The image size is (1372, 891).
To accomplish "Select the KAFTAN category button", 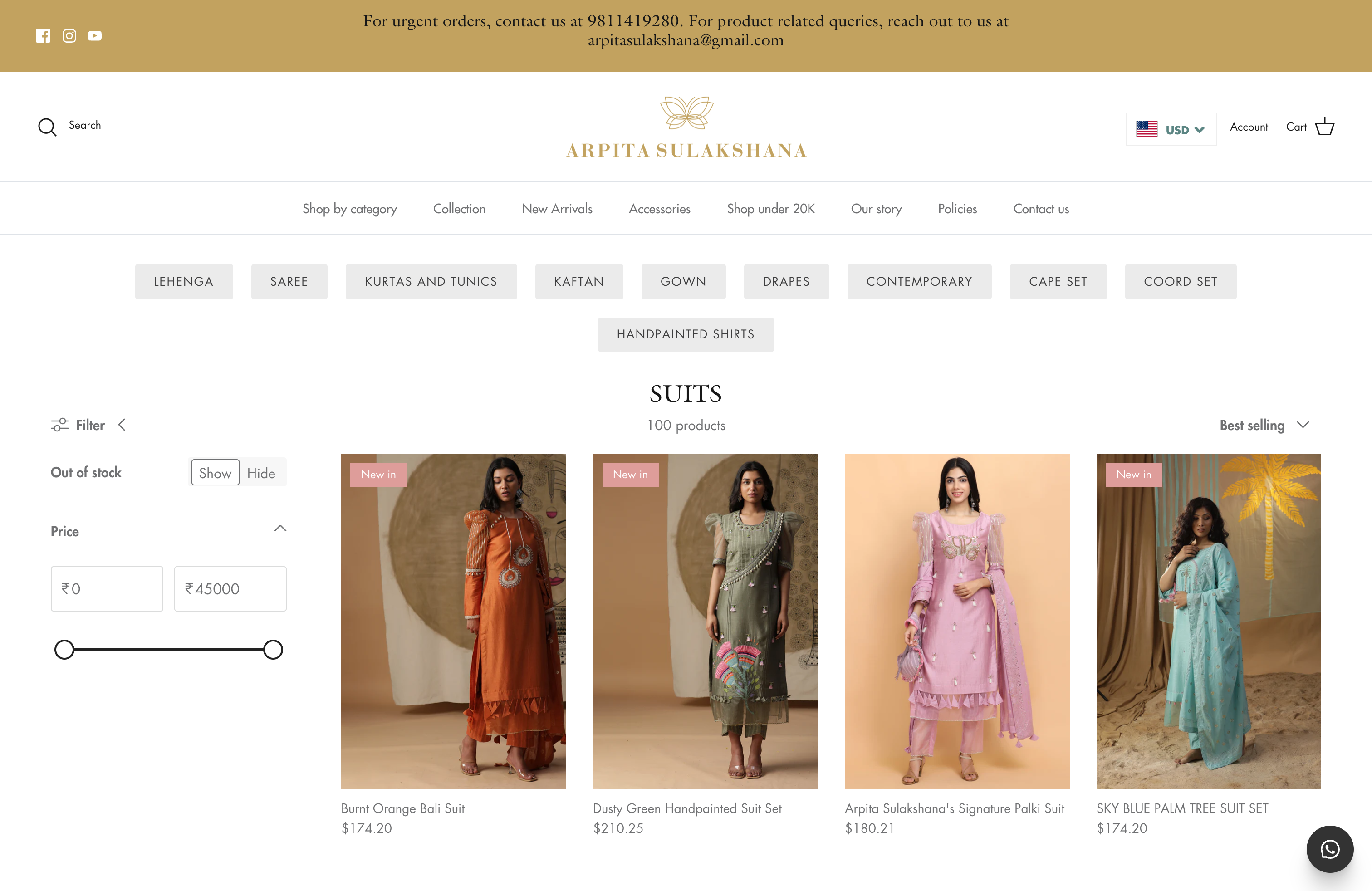I will [579, 281].
